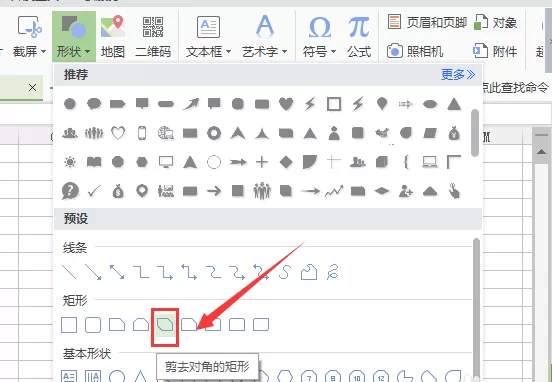The height and width of the screenshot is (382, 552).
Task: Select the checkmark shape
Action: [x=94, y=191]
